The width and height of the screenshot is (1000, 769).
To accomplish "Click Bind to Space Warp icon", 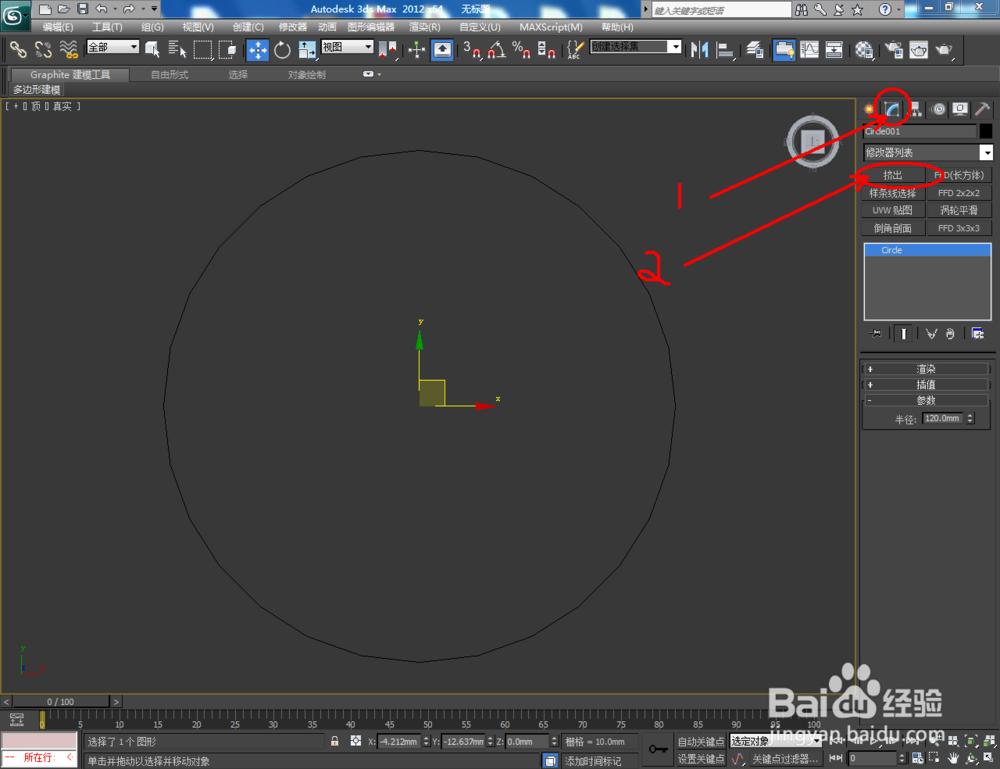I will pos(68,49).
